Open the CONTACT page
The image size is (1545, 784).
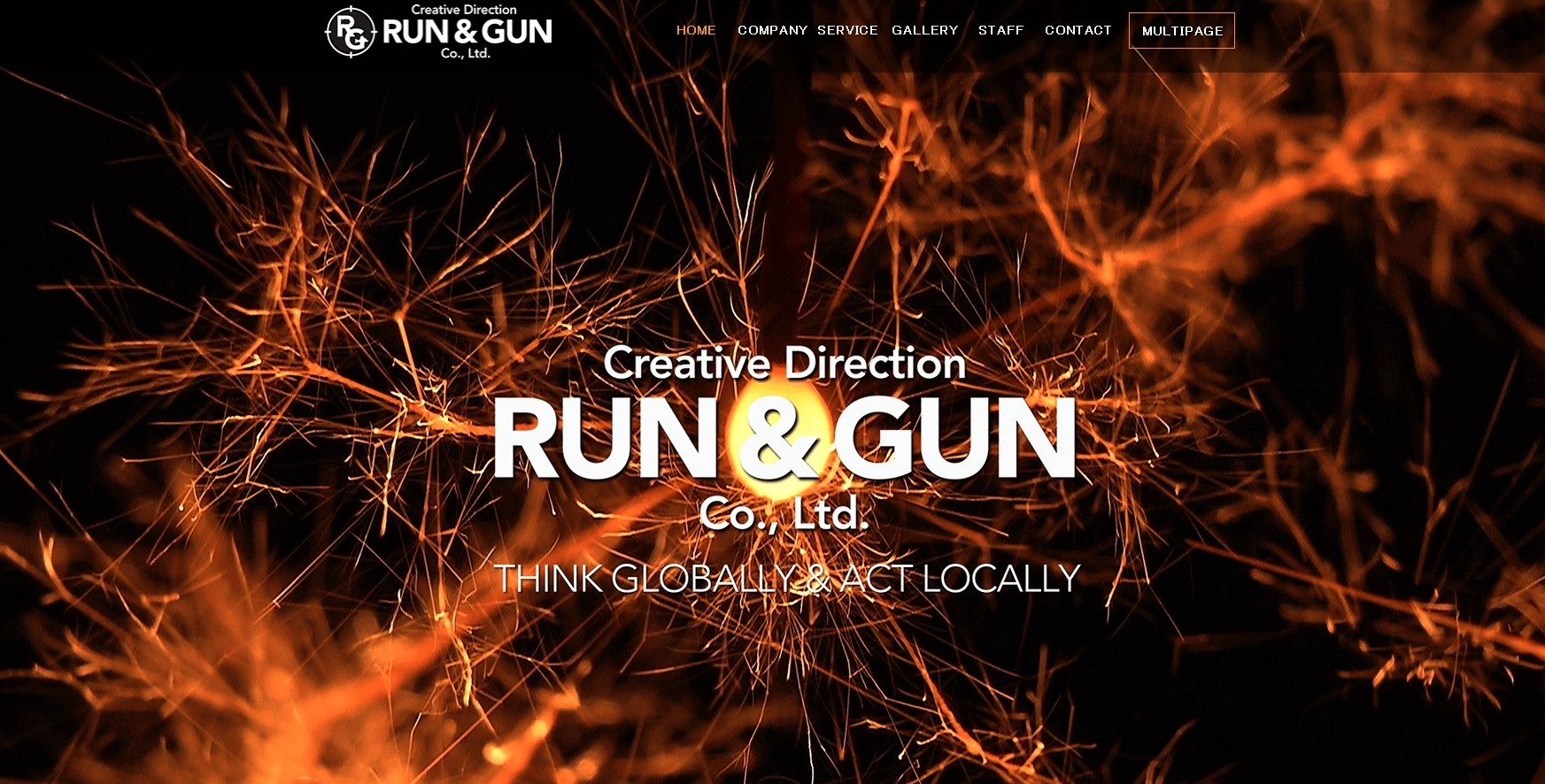coord(1078,30)
